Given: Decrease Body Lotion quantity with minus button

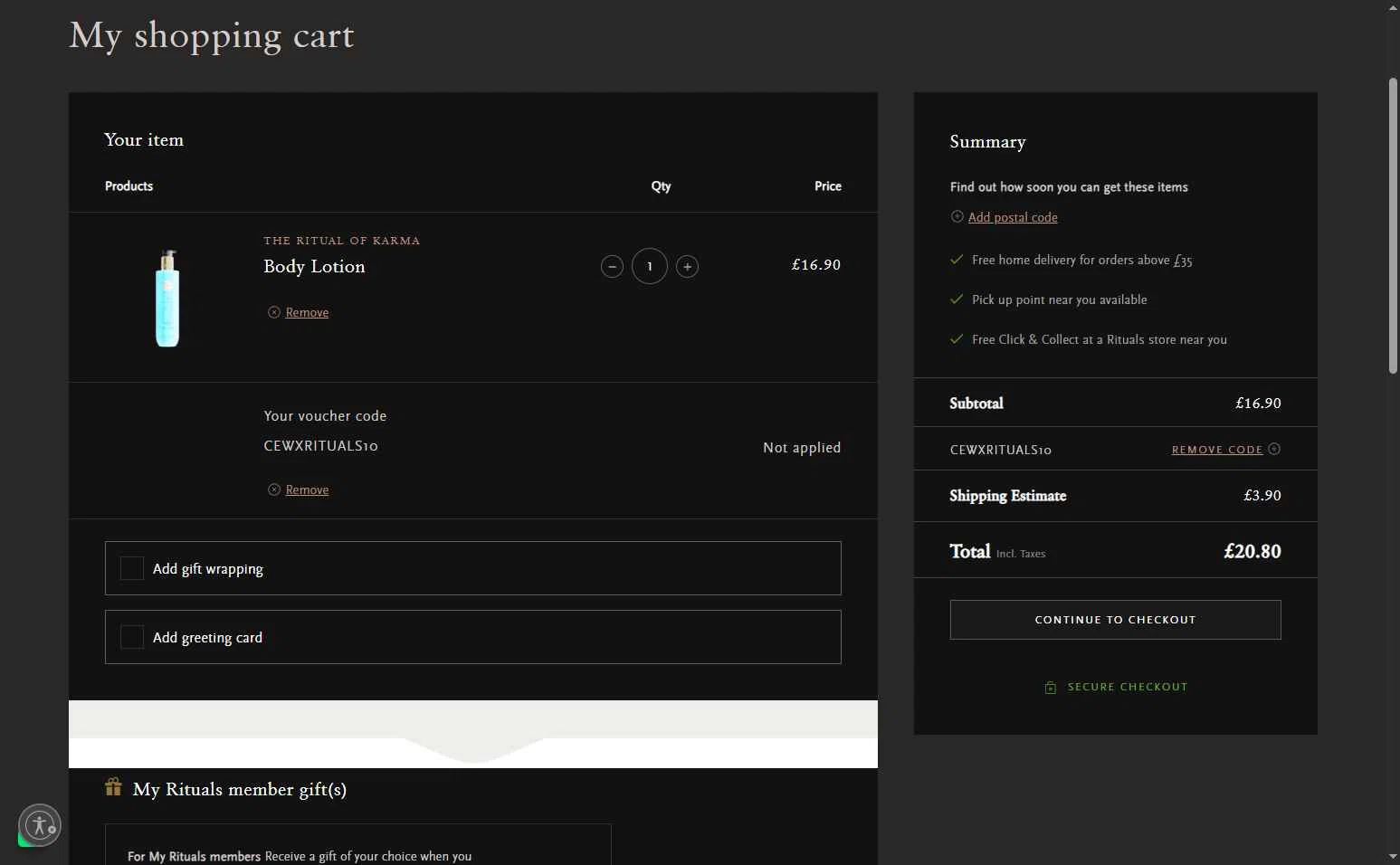Looking at the screenshot, I should pyautogui.click(x=612, y=267).
